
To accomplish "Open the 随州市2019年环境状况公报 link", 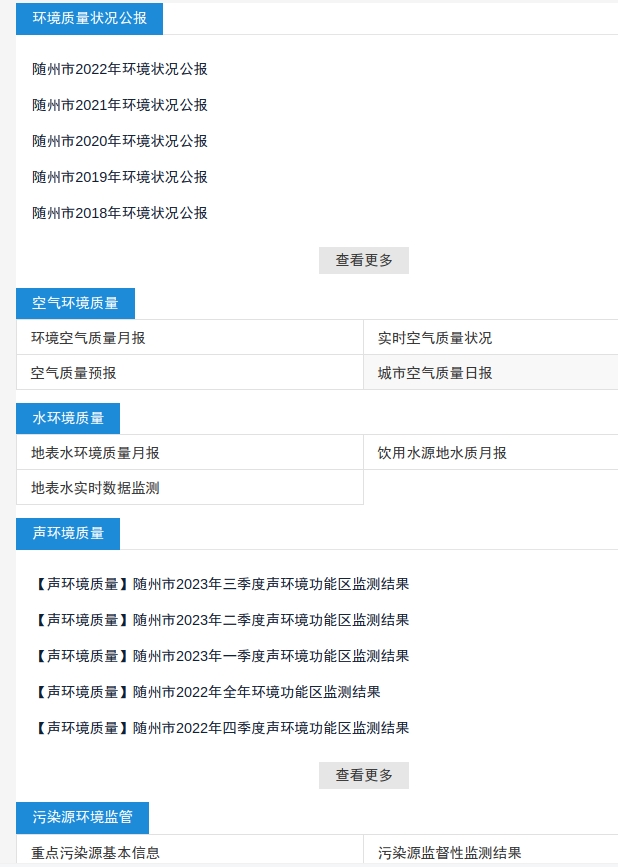I will point(120,177).
